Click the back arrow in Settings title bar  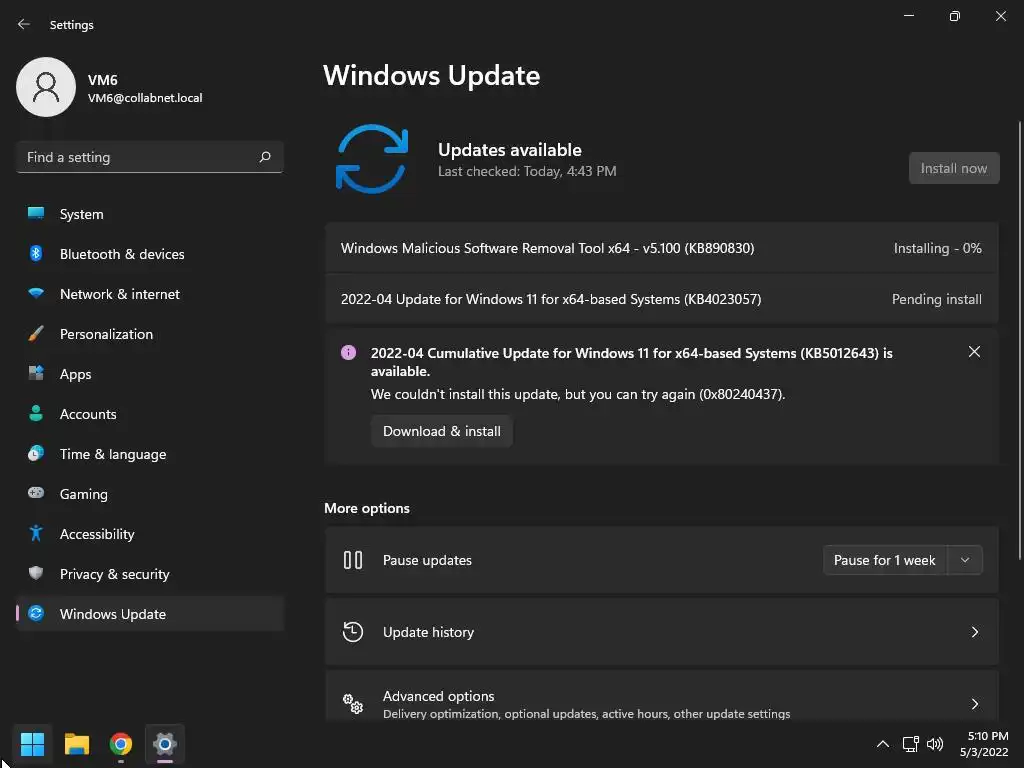(24, 24)
